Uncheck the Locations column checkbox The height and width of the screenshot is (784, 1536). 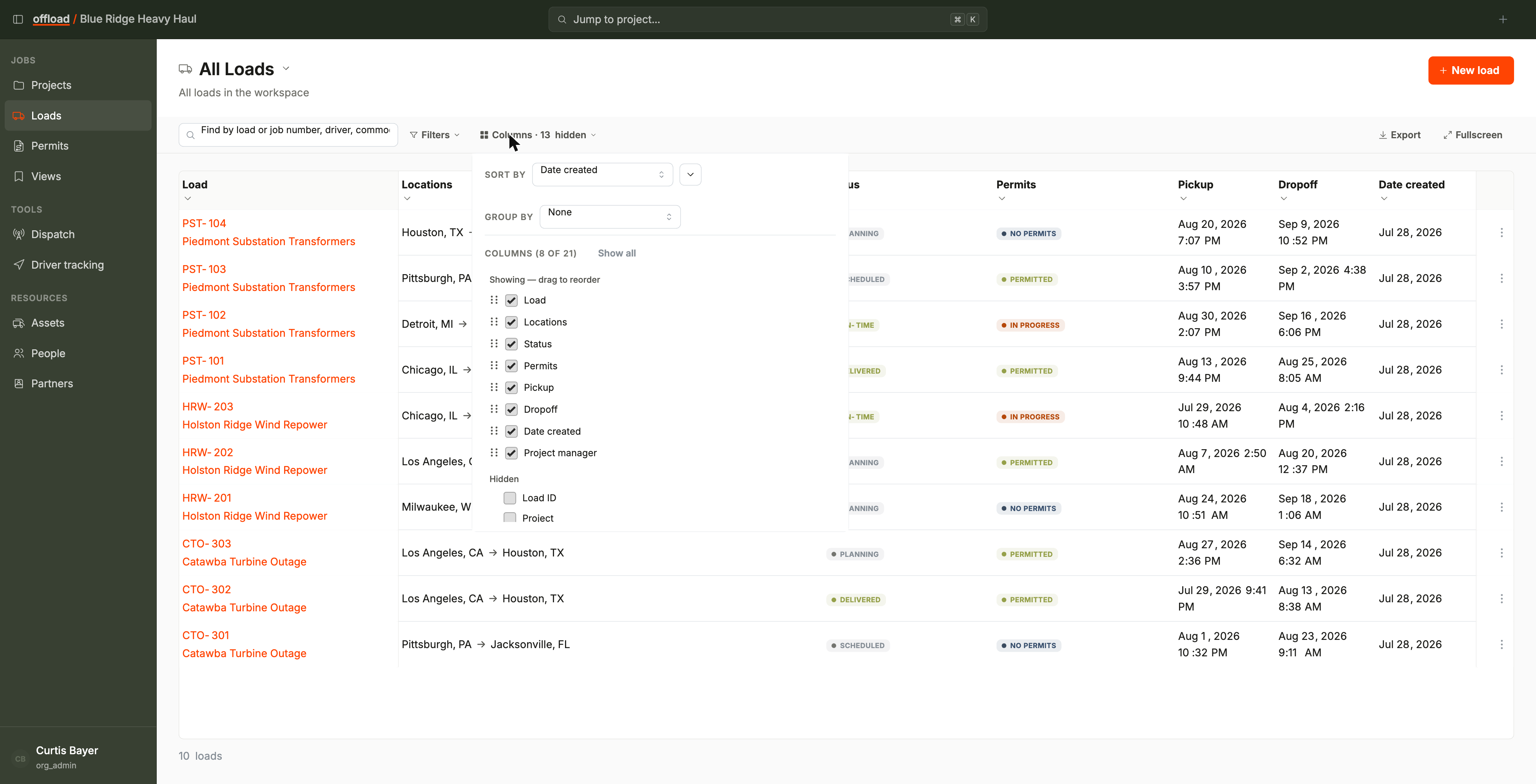pos(511,322)
